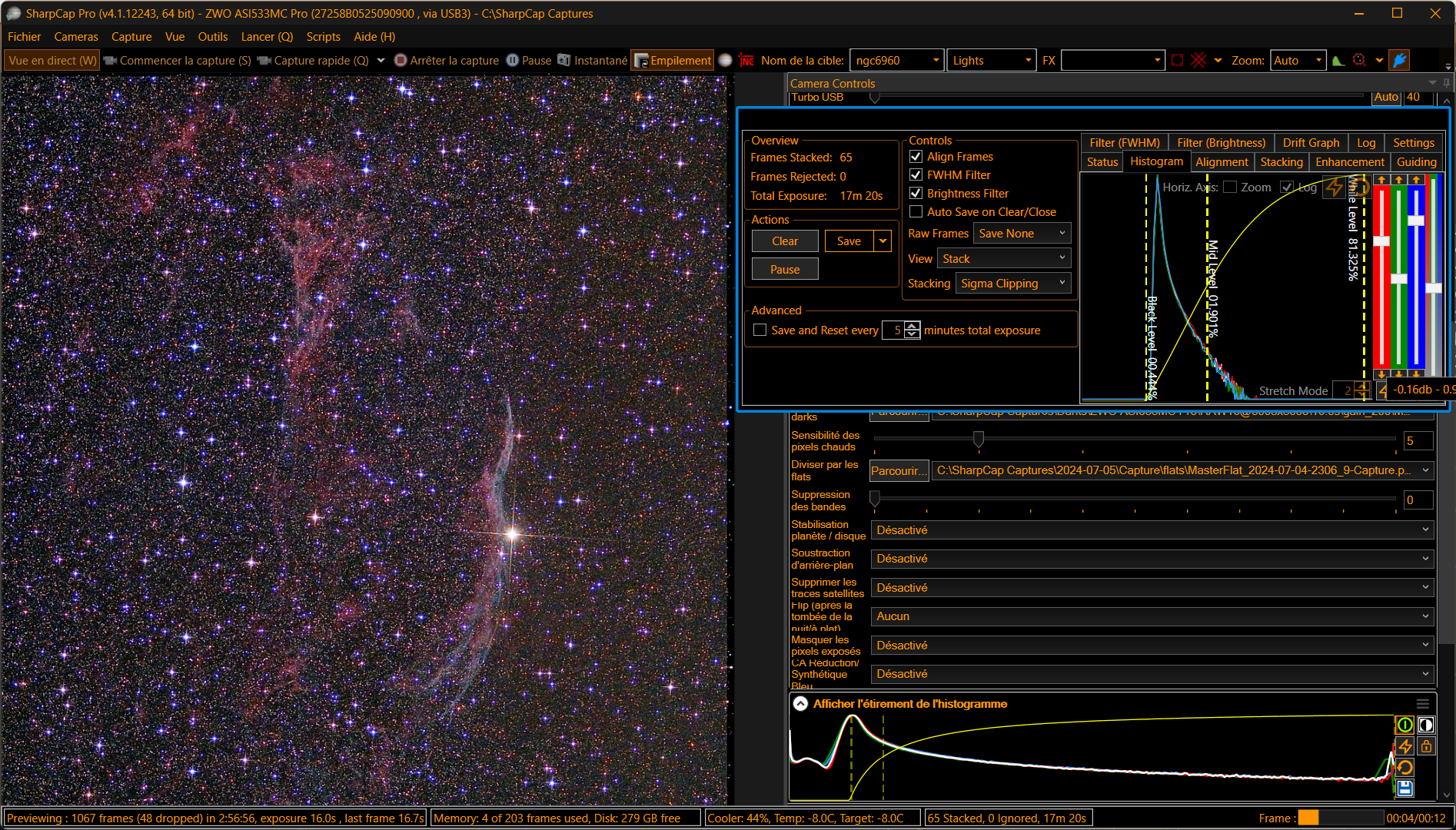Click the Turbo USB slider

pos(1119,97)
